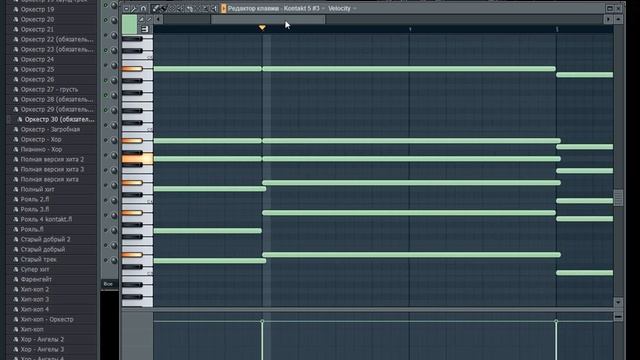Open the Velocity event type dropdown
This screenshot has width=640, height=360.
[342, 8]
